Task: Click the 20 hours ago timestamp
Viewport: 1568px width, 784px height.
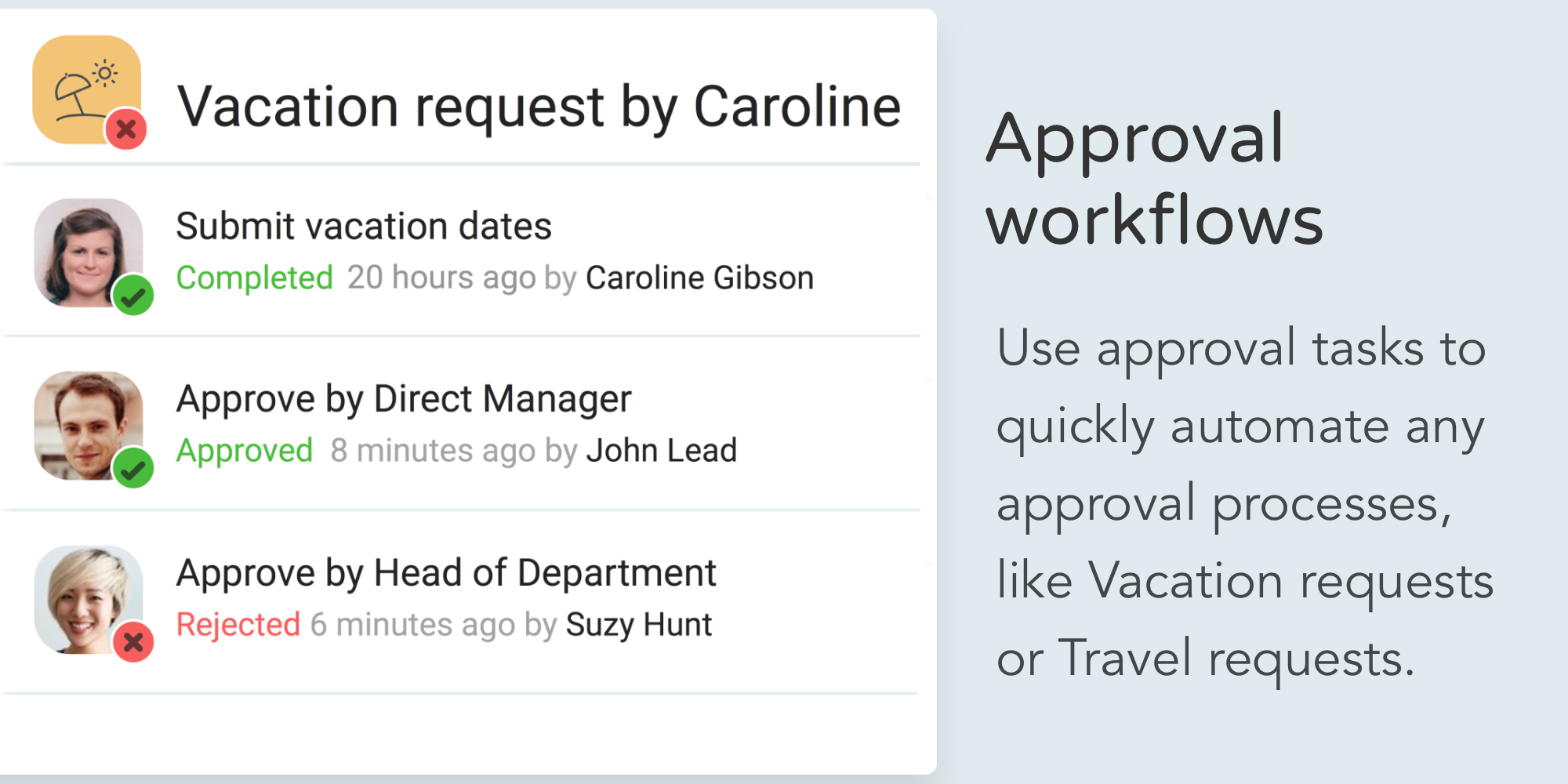Action: pyautogui.click(x=441, y=278)
